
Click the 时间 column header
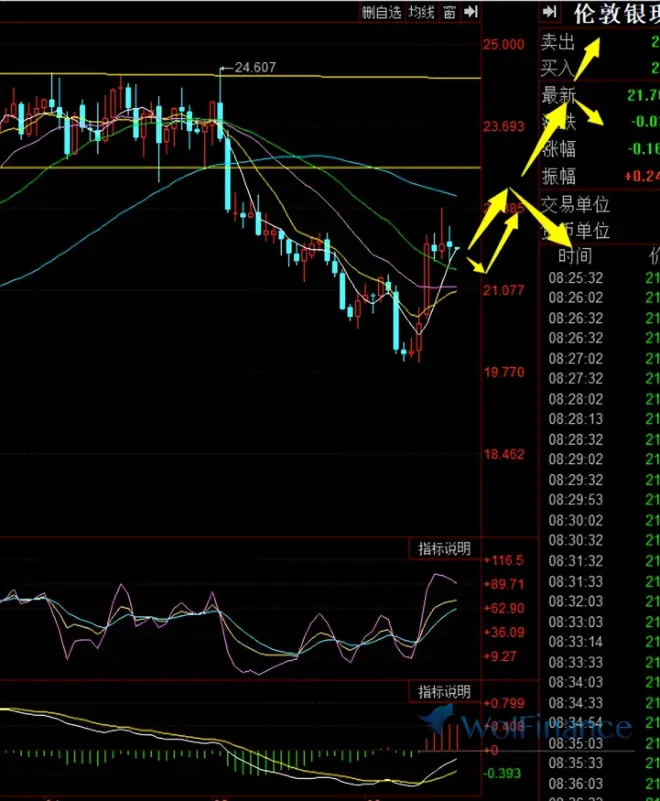click(575, 256)
